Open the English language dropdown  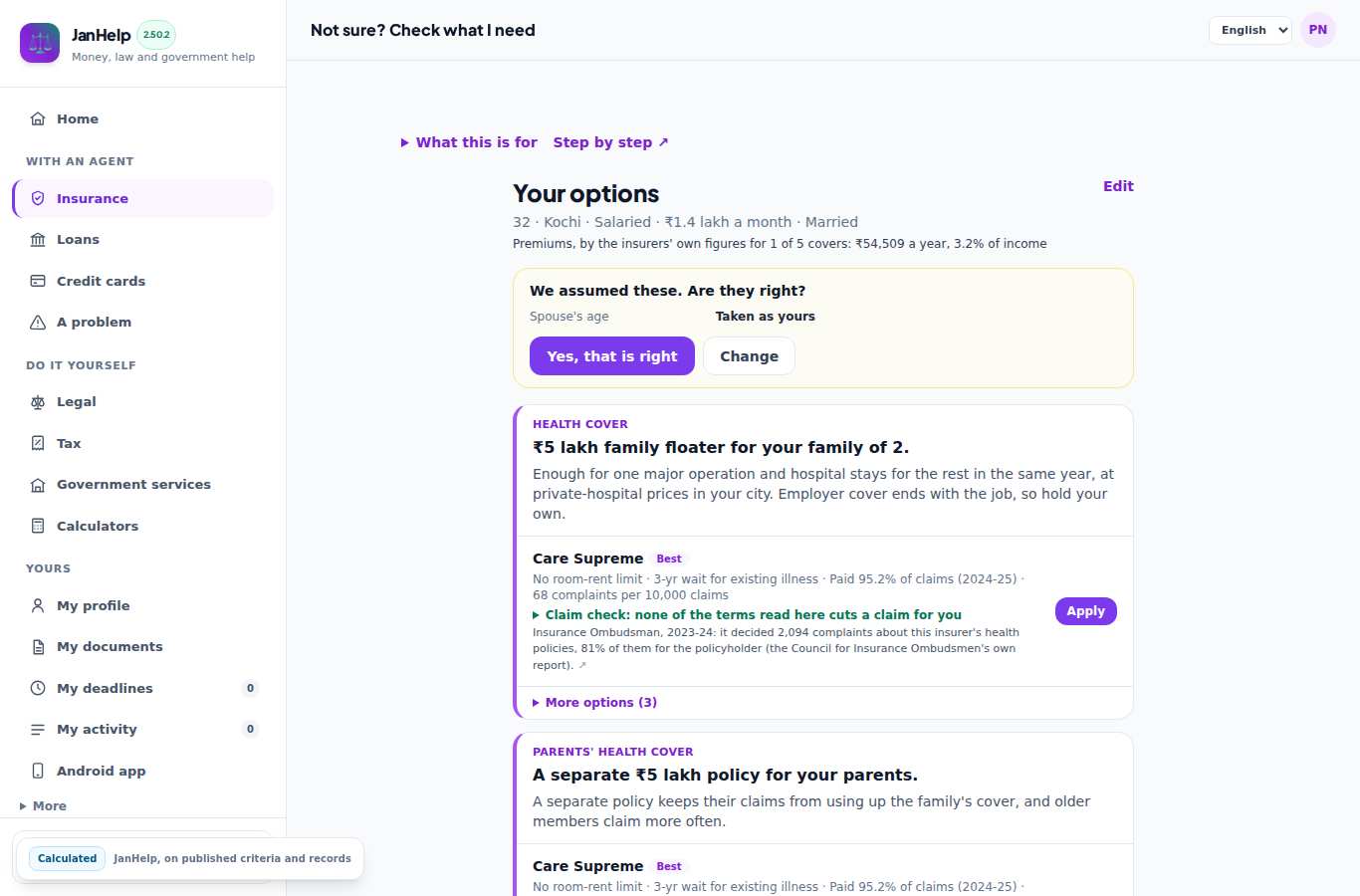1250,30
